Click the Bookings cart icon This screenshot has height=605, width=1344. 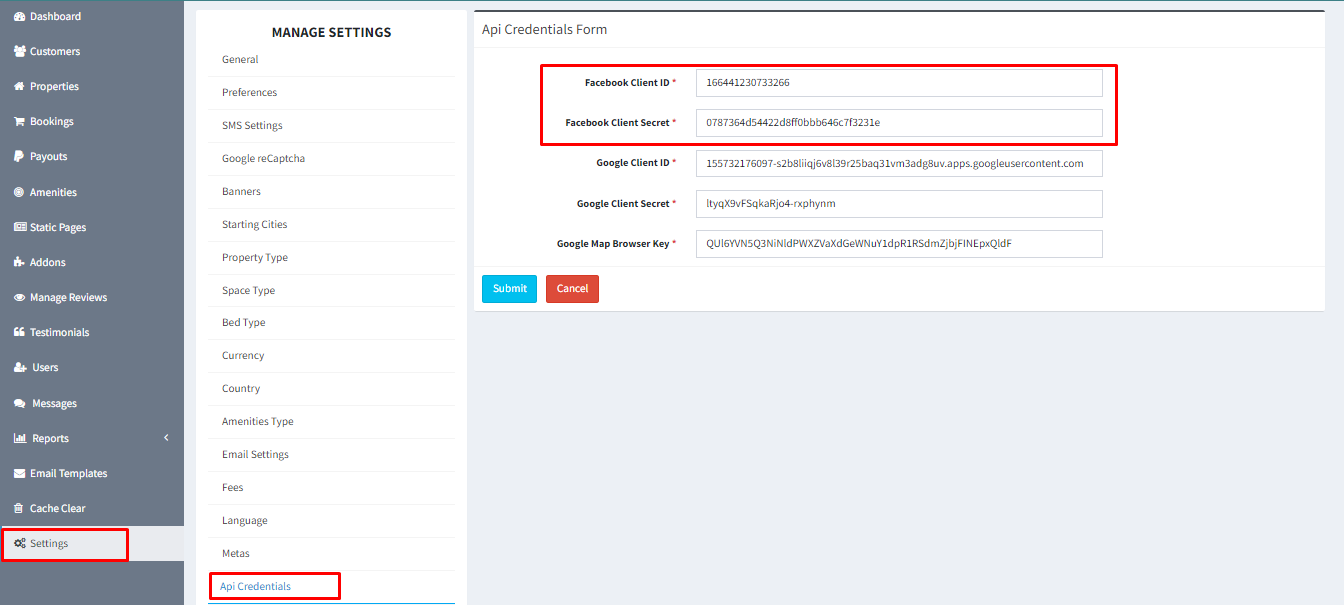19,122
